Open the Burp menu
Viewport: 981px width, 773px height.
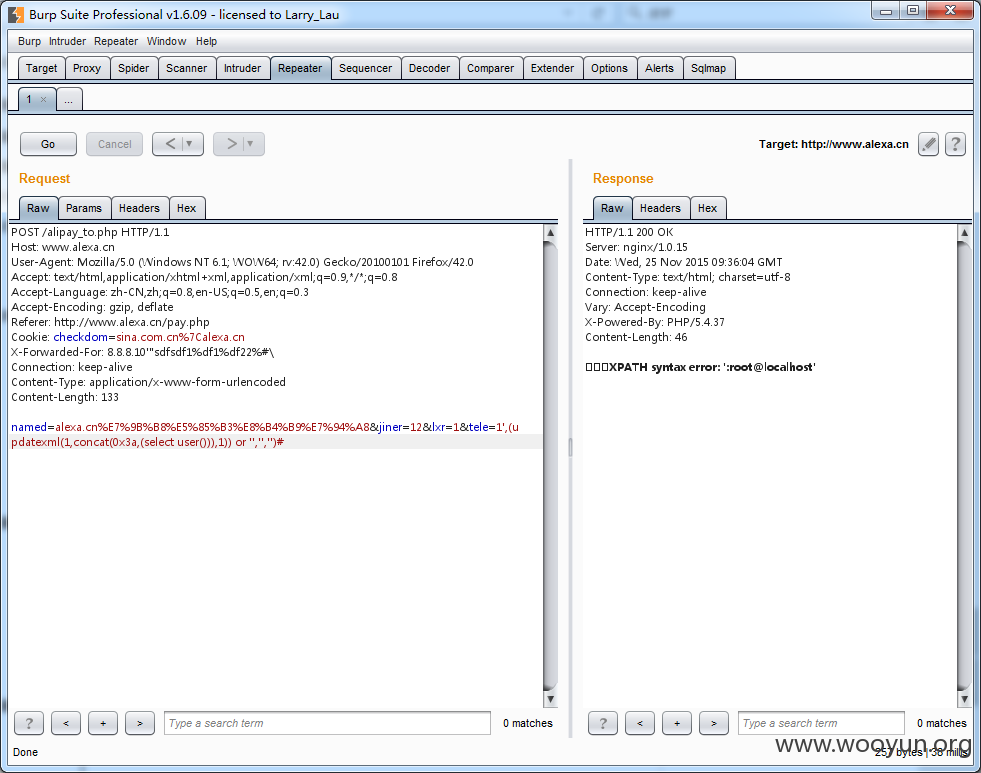29,41
